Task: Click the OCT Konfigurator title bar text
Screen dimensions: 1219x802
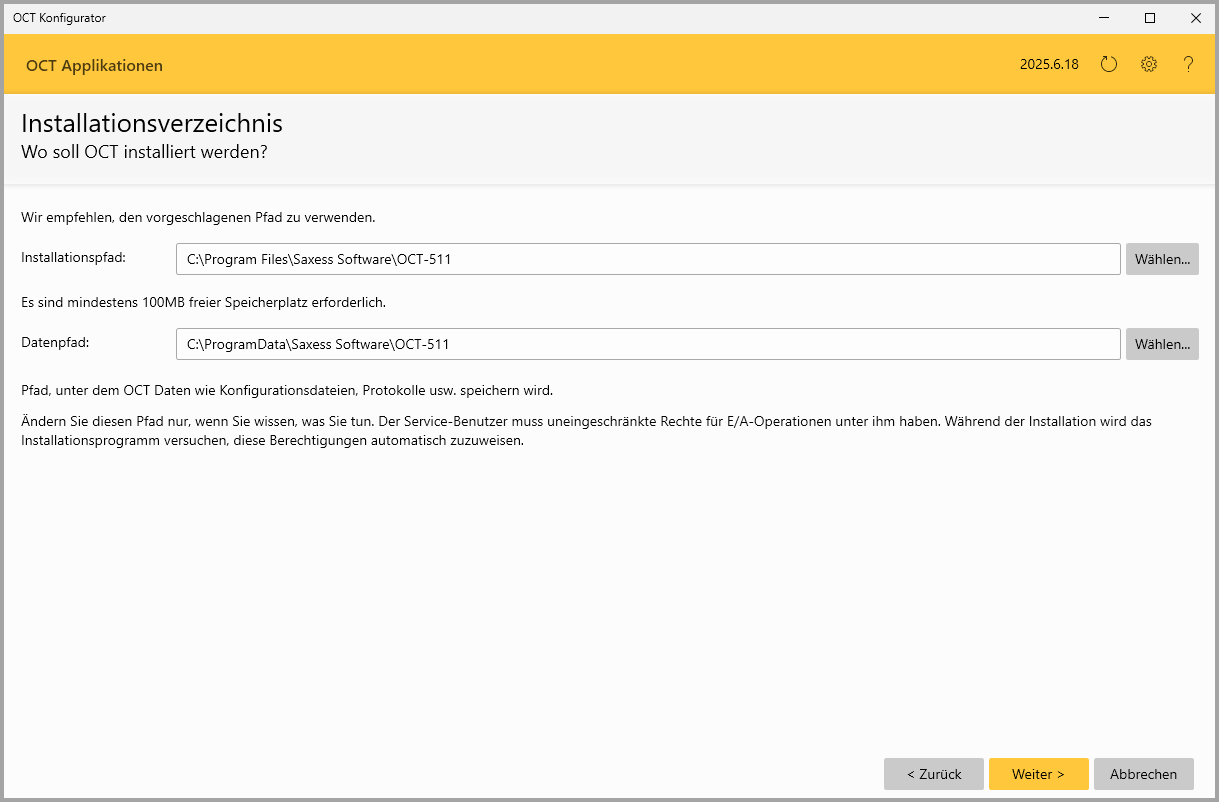Action: (x=59, y=18)
